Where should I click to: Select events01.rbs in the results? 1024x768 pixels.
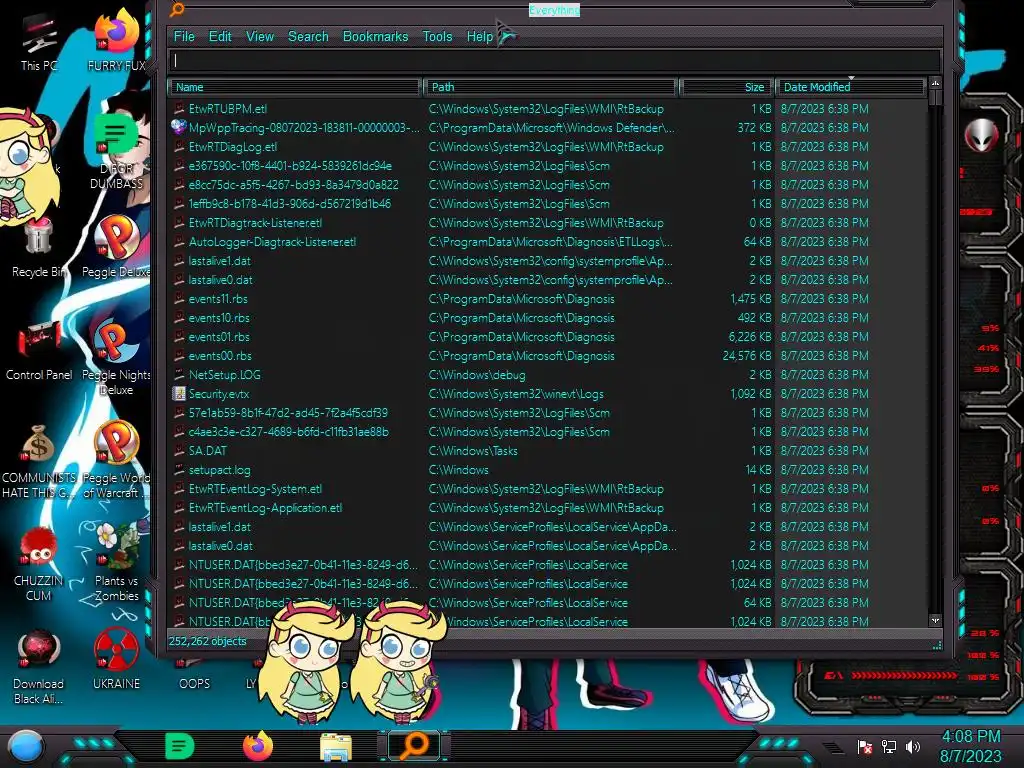pyautogui.click(x=219, y=337)
